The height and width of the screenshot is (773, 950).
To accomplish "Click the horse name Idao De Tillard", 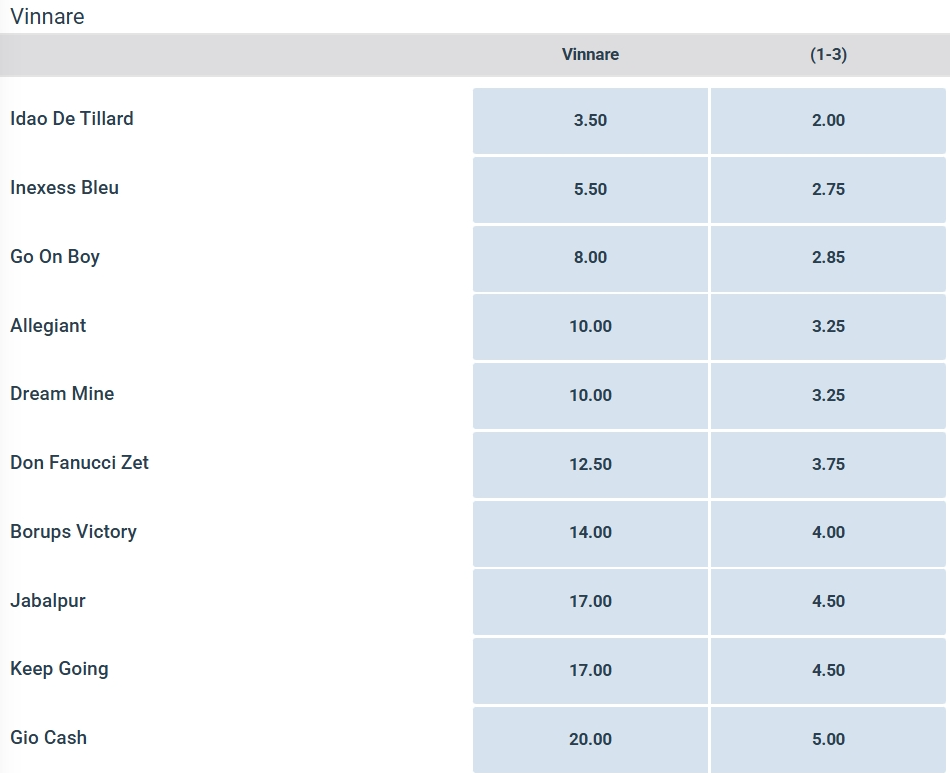I will (x=71, y=119).
